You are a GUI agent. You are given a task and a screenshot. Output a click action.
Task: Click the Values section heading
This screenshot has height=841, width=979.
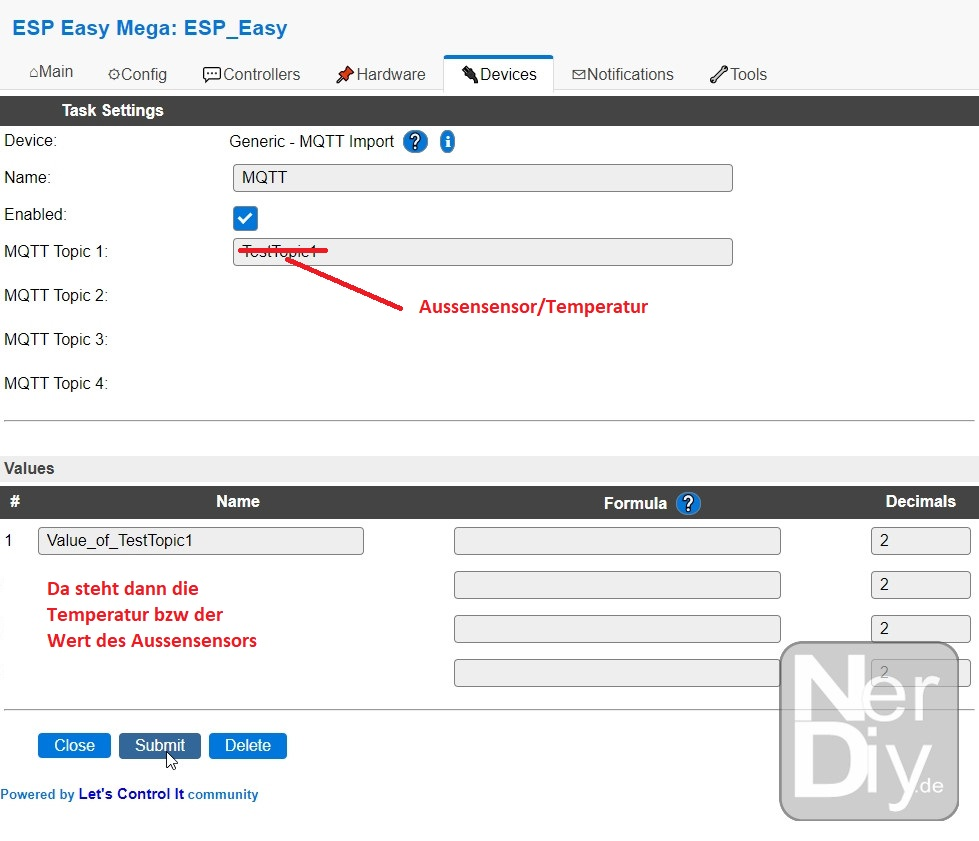[x=29, y=468]
